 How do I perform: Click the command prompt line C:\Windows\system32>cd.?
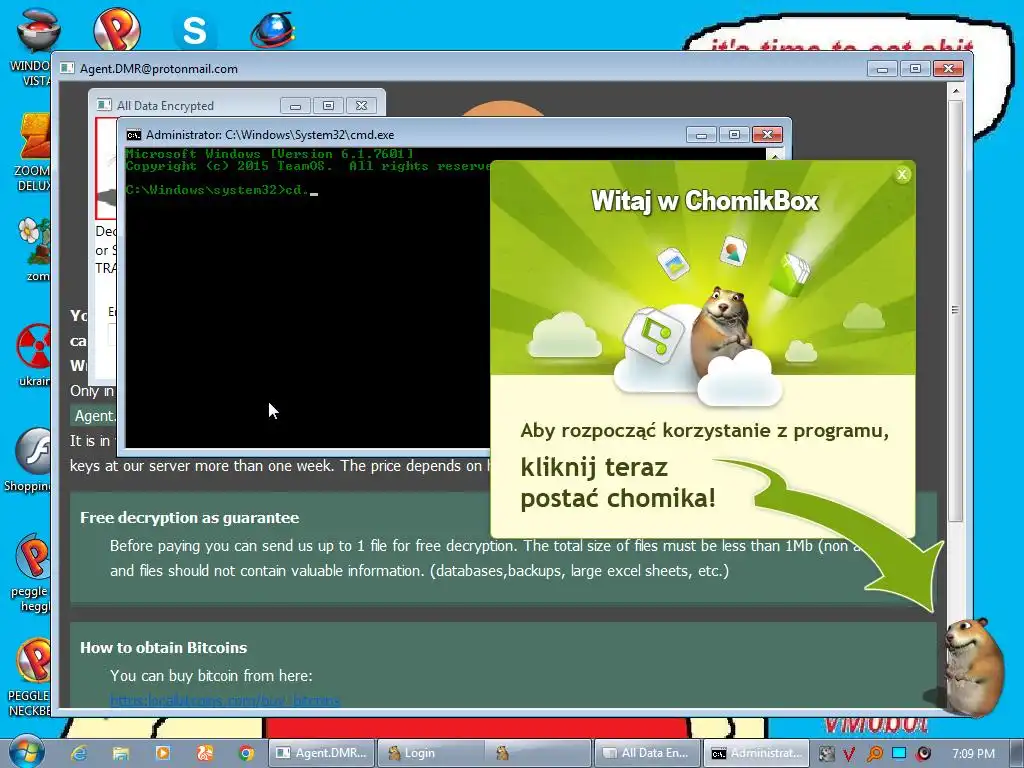point(222,190)
